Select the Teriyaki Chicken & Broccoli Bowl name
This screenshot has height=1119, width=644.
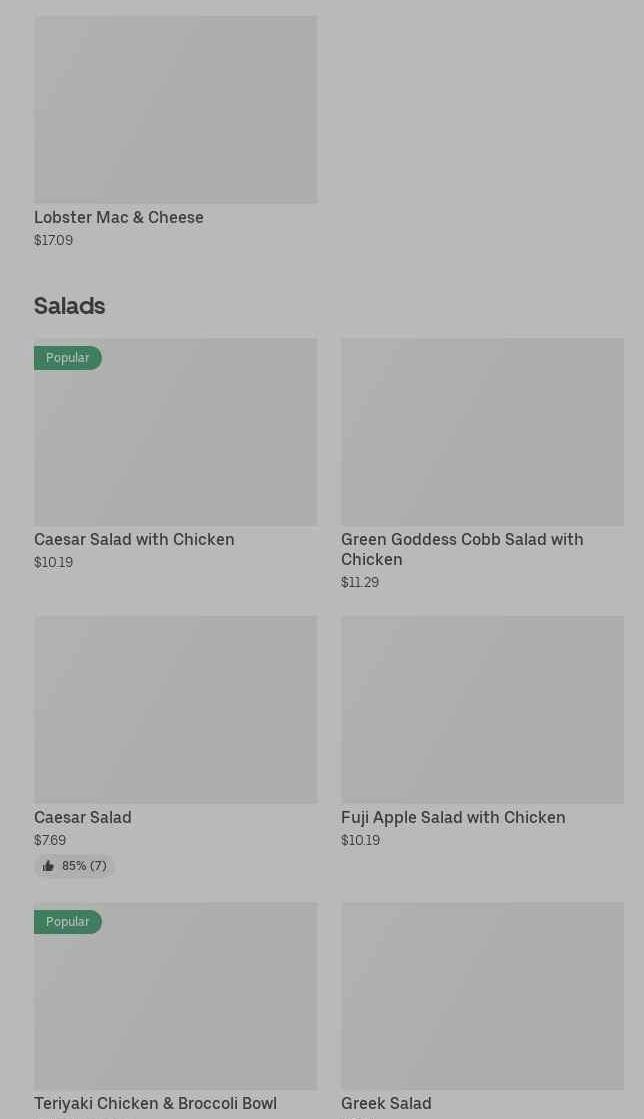click(x=155, y=1103)
